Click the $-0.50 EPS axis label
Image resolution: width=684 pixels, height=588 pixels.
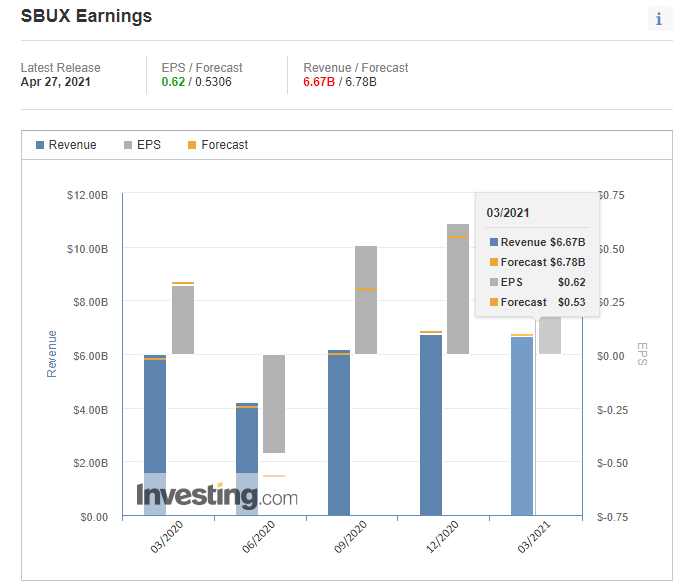(x=612, y=463)
